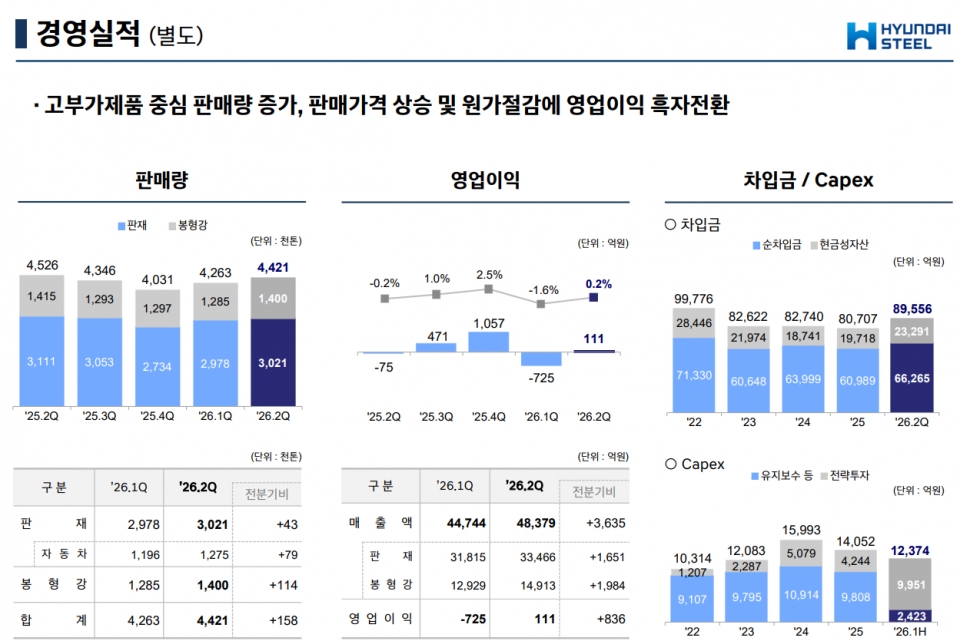The height and width of the screenshot is (641, 960).
Task: Click the 1,415 gray segment of '25.2Q
Action: 42,296
